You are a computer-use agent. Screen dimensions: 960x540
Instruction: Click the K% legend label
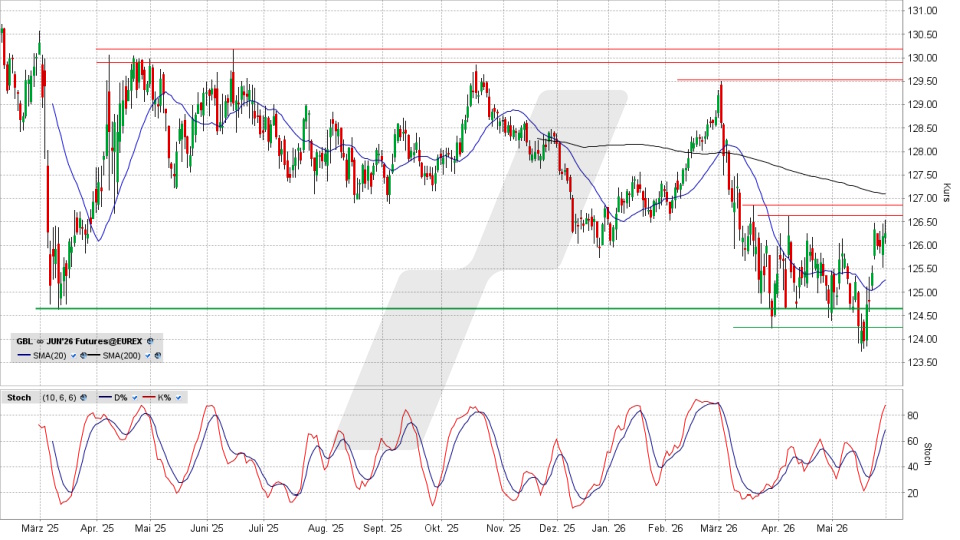pos(164,398)
